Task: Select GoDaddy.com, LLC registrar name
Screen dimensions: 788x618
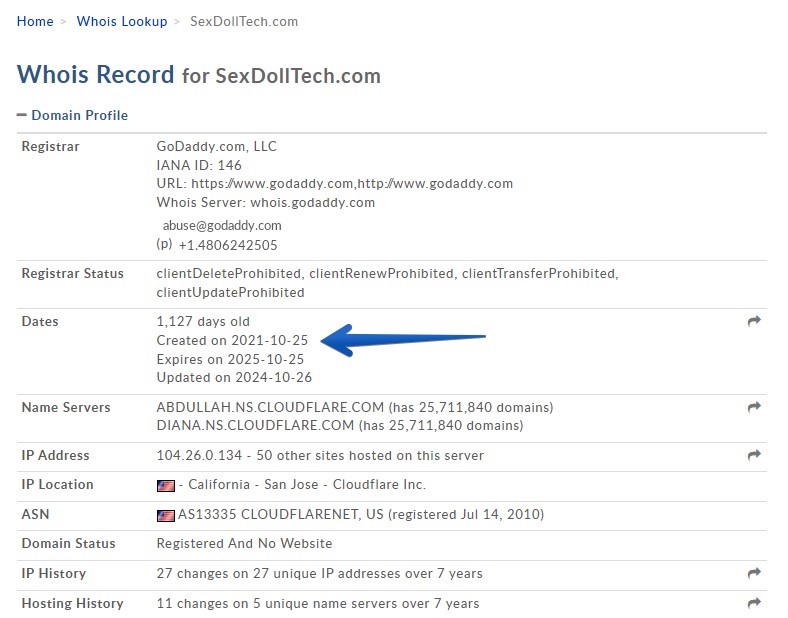Action: click(217, 146)
